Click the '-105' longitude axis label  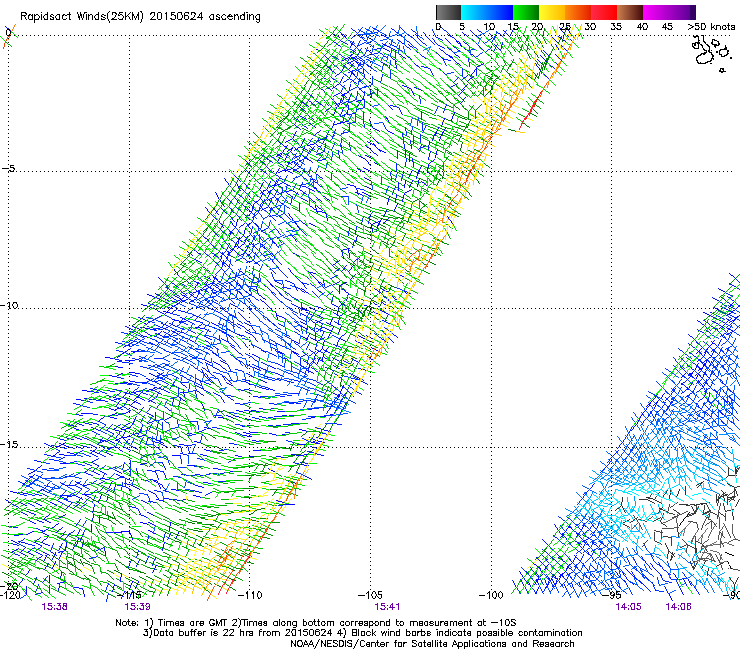pos(370,595)
